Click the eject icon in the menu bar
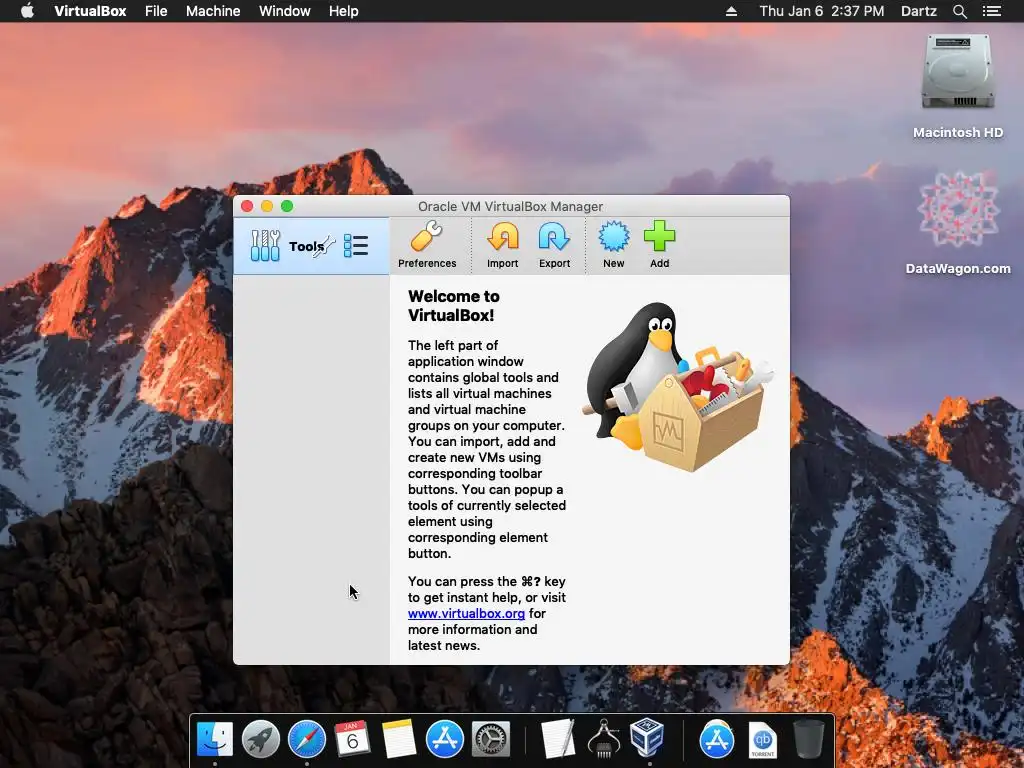Screen dimensions: 1024x768 pos(731,11)
